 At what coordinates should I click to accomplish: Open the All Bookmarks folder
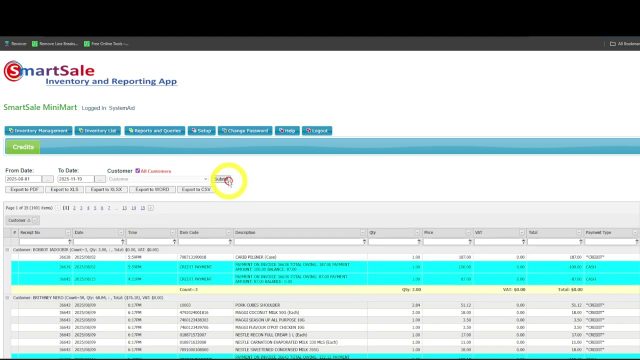[624, 44]
